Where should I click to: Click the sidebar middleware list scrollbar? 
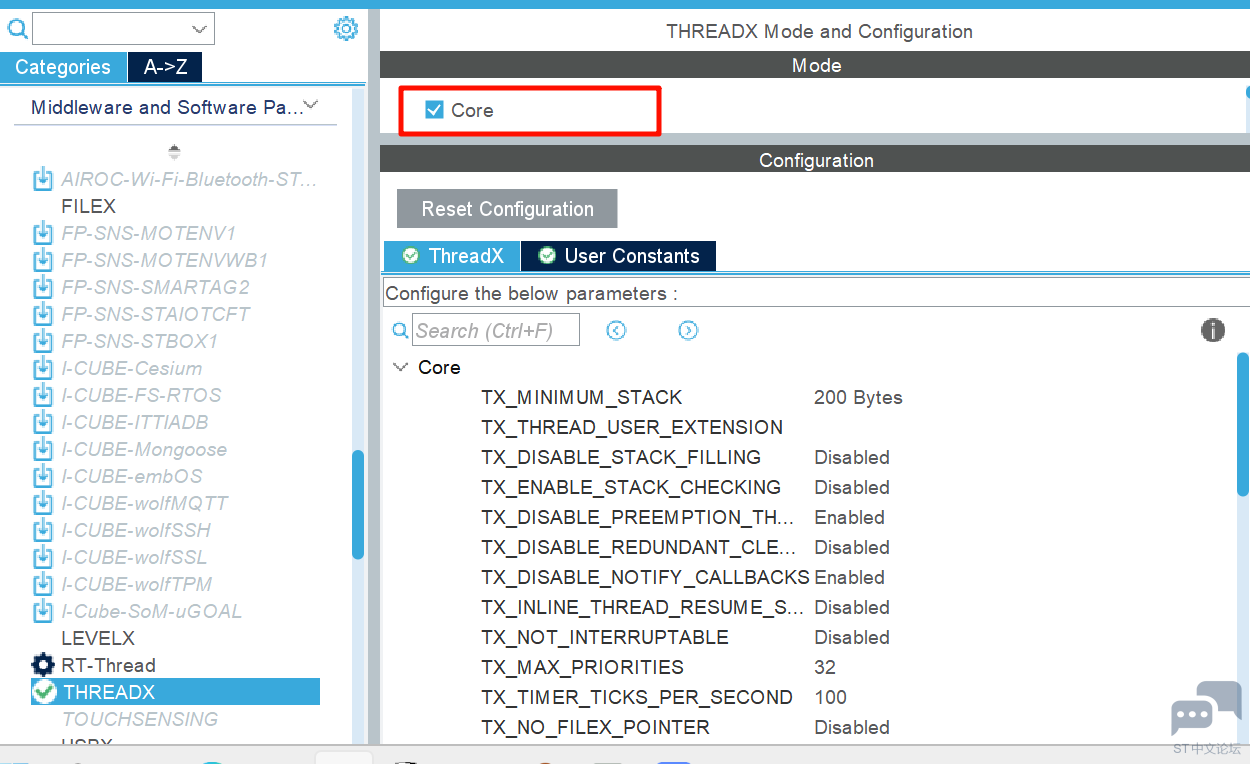pos(358,504)
